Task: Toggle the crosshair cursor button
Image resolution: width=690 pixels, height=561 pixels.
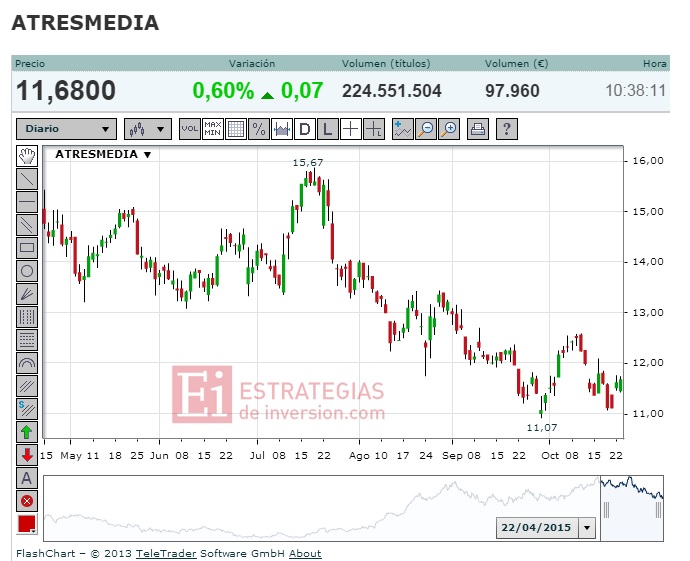Action: pos(351,129)
